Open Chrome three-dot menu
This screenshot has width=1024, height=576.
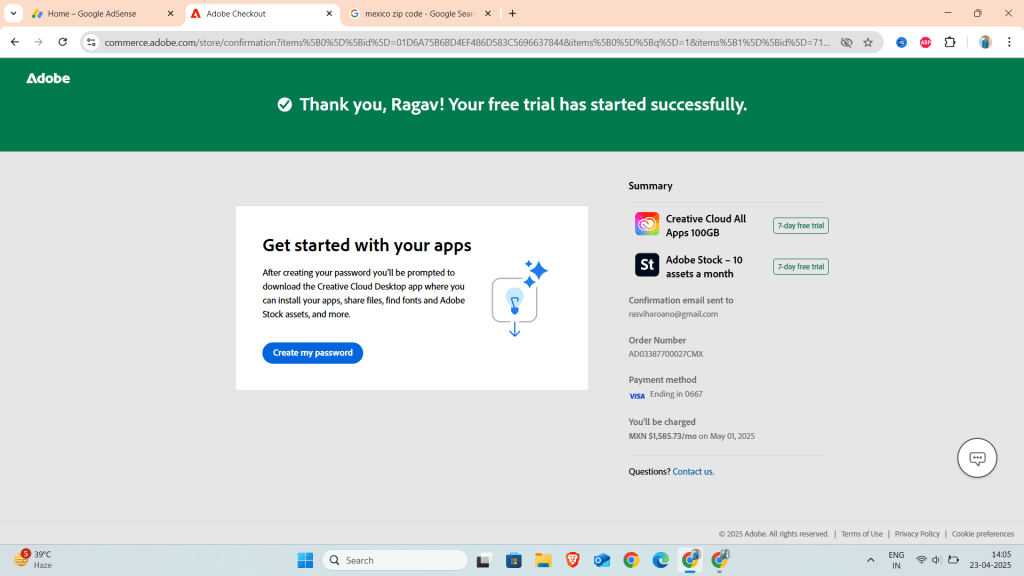(1009, 42)
